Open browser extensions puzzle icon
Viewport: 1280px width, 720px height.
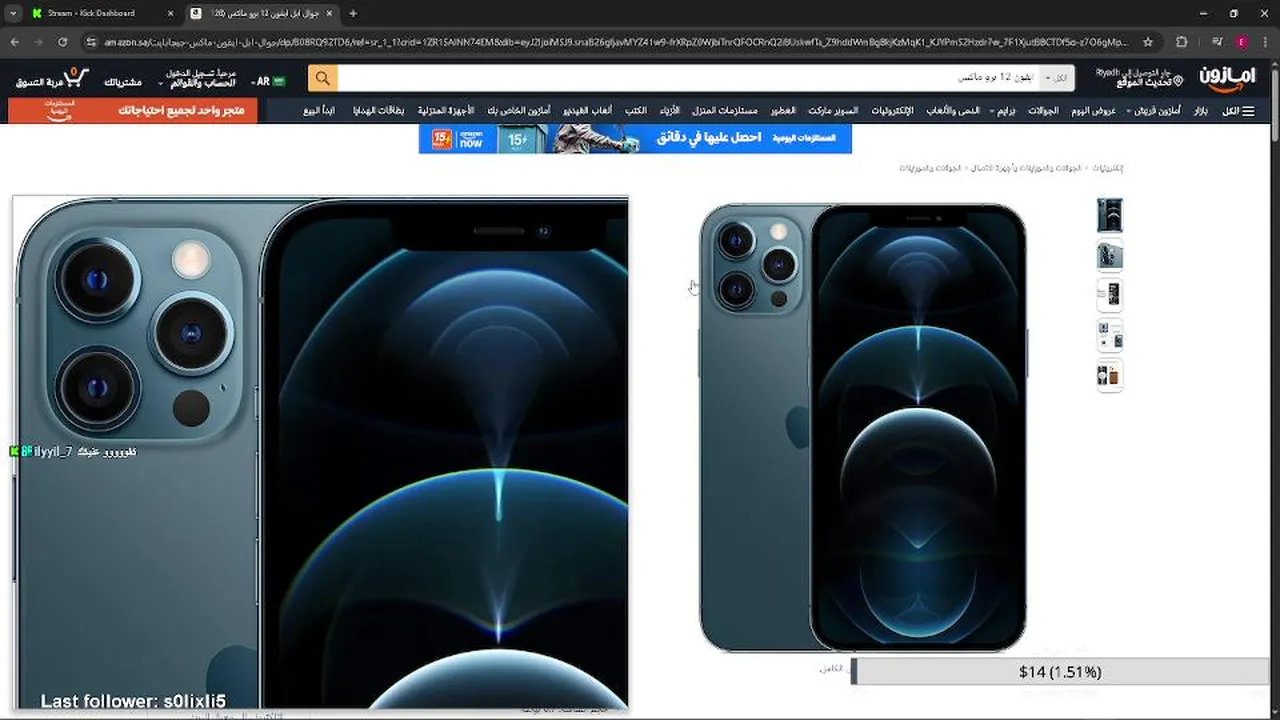(x=1181, y=42)
